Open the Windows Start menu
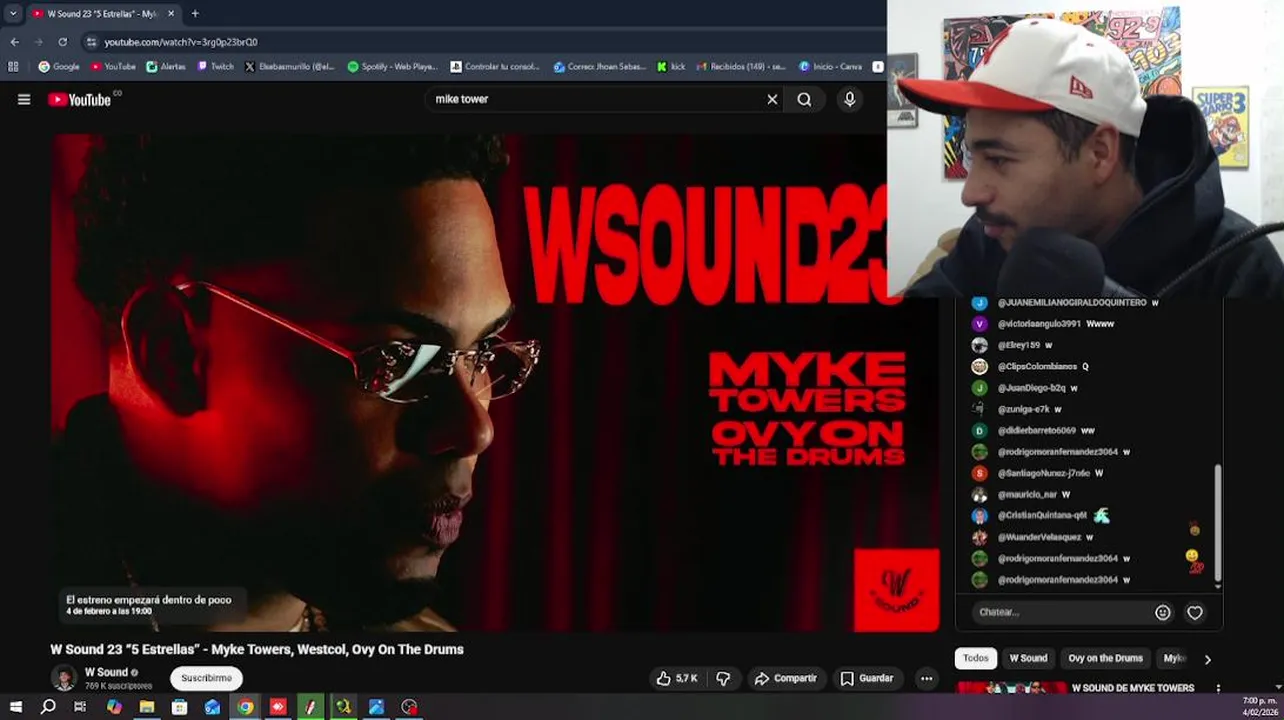 coord(15,707)
